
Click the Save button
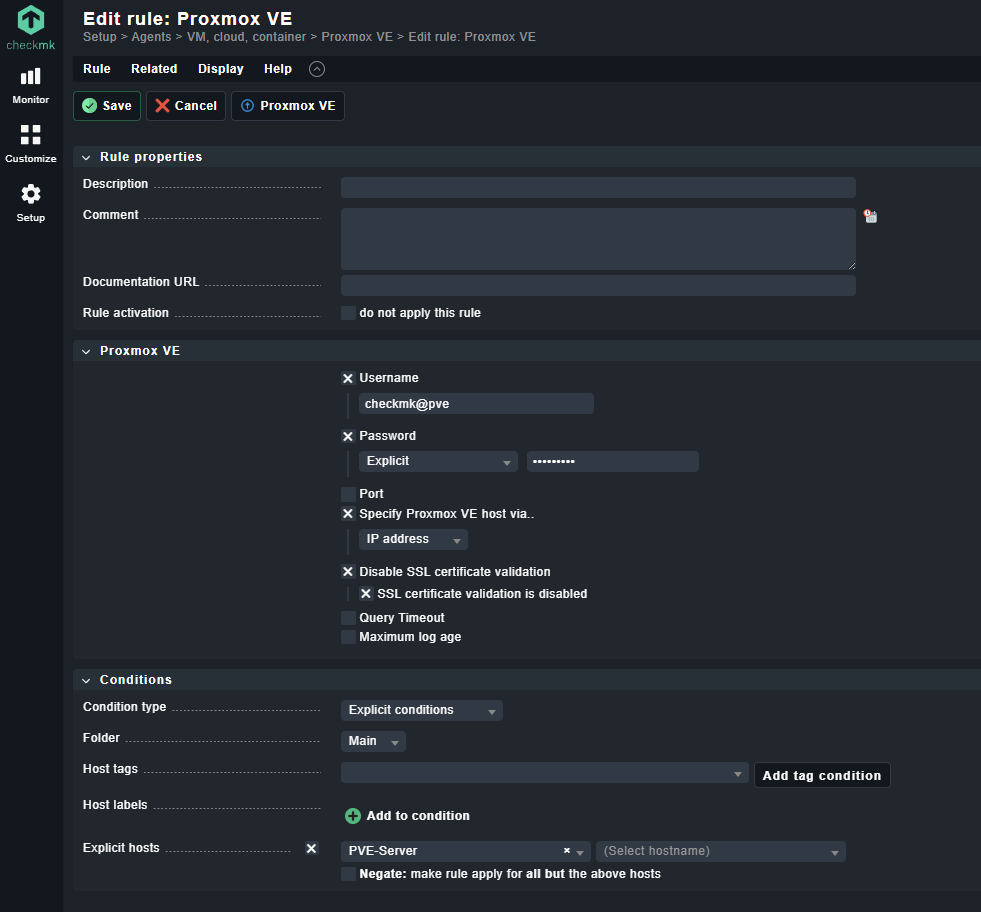107,106
